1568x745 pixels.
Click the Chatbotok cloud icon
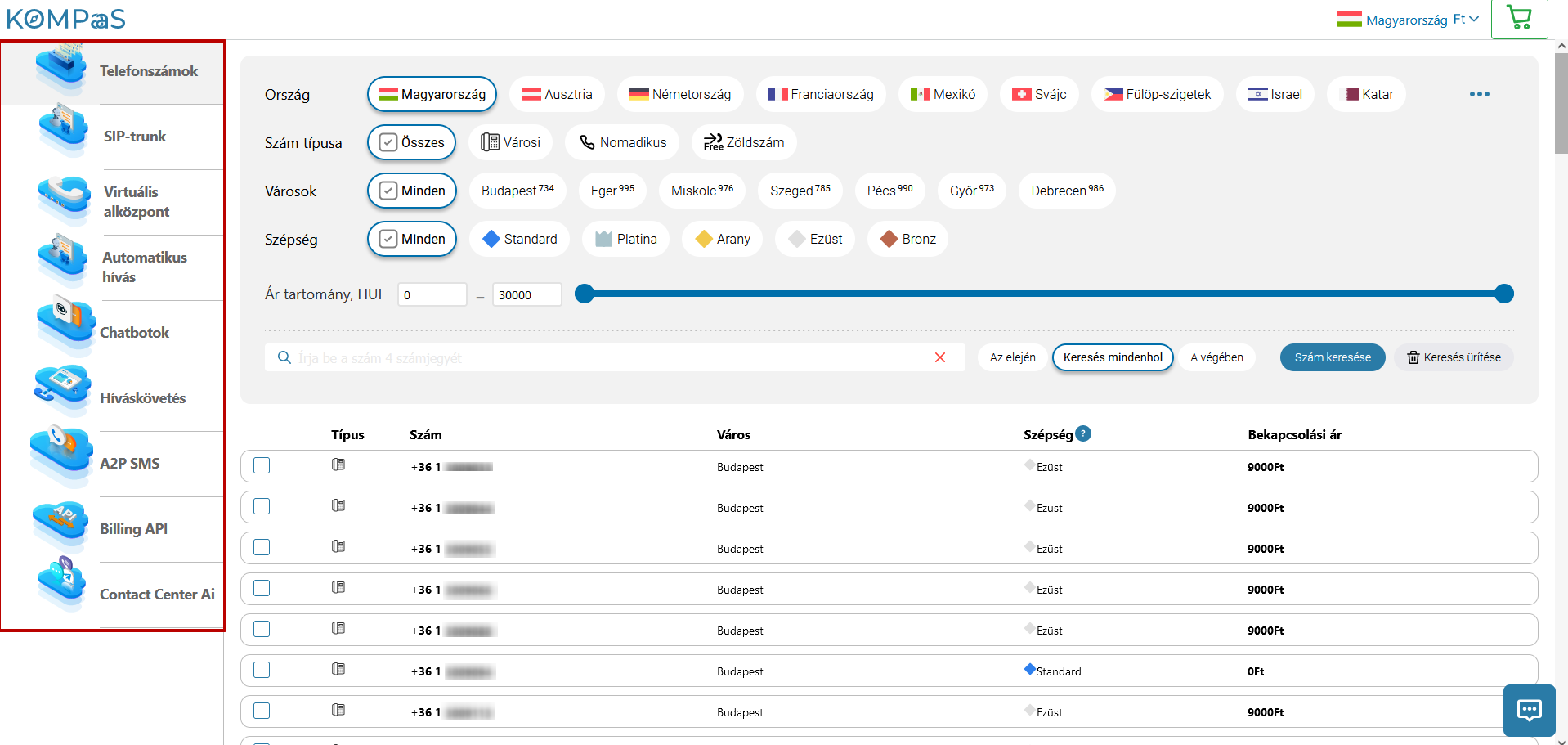pos(65,325)
